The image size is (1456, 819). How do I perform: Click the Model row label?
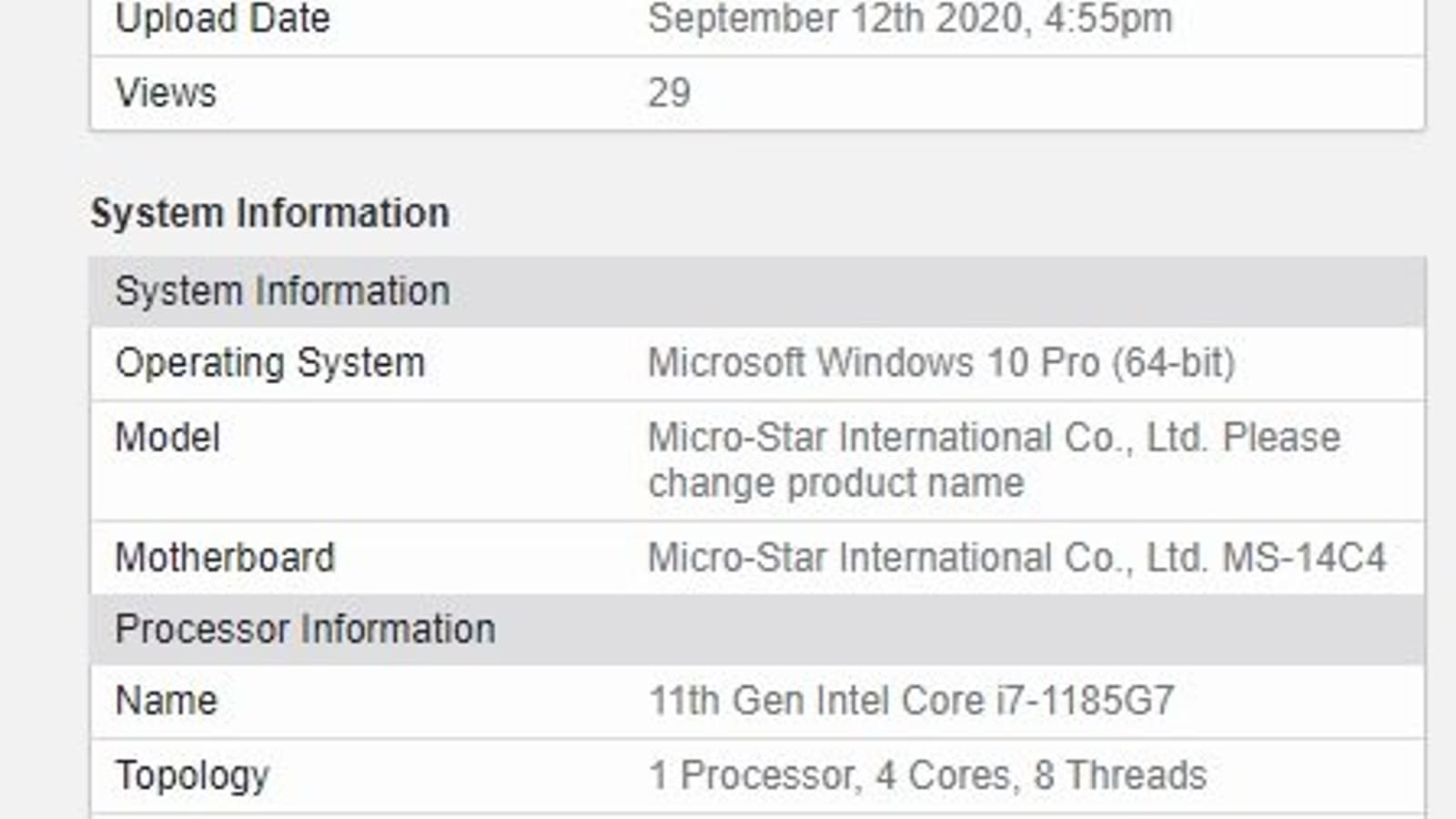[x=167, y=438]
